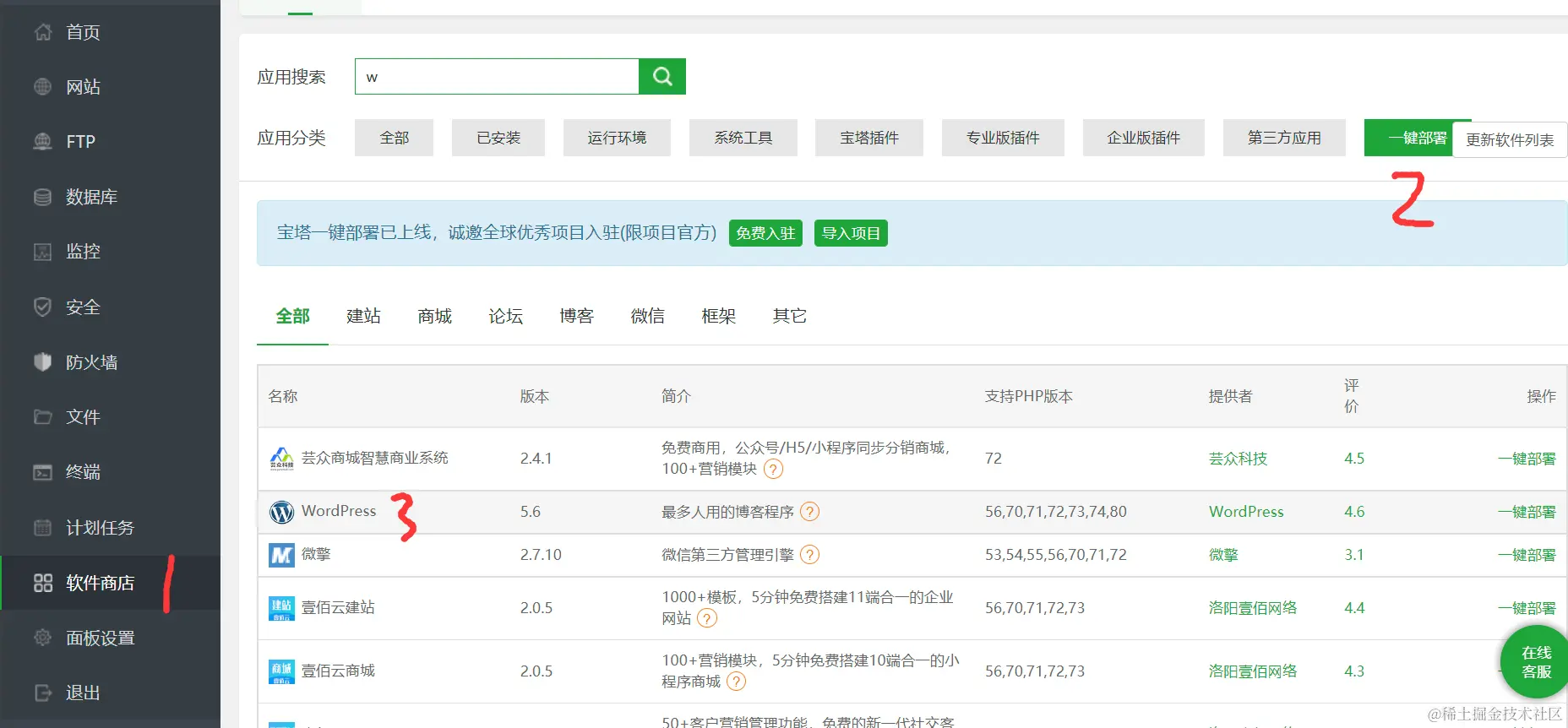This screenshot has width=1568, height=728.
Task: Focus the 应用搜索 input field
Action: 497,77
